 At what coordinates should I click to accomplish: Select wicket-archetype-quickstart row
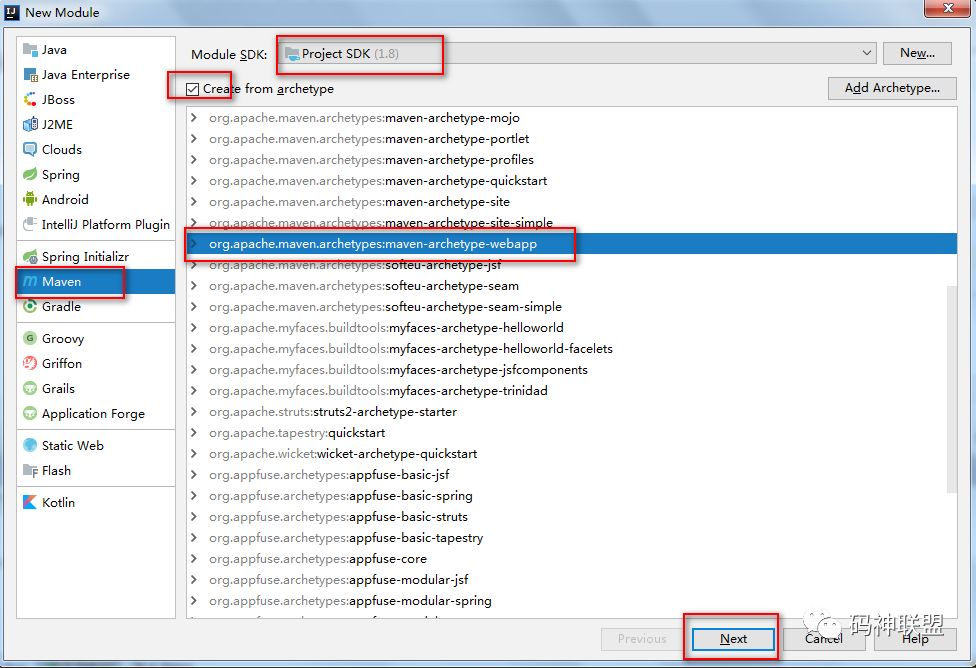(x=571, y=453)
